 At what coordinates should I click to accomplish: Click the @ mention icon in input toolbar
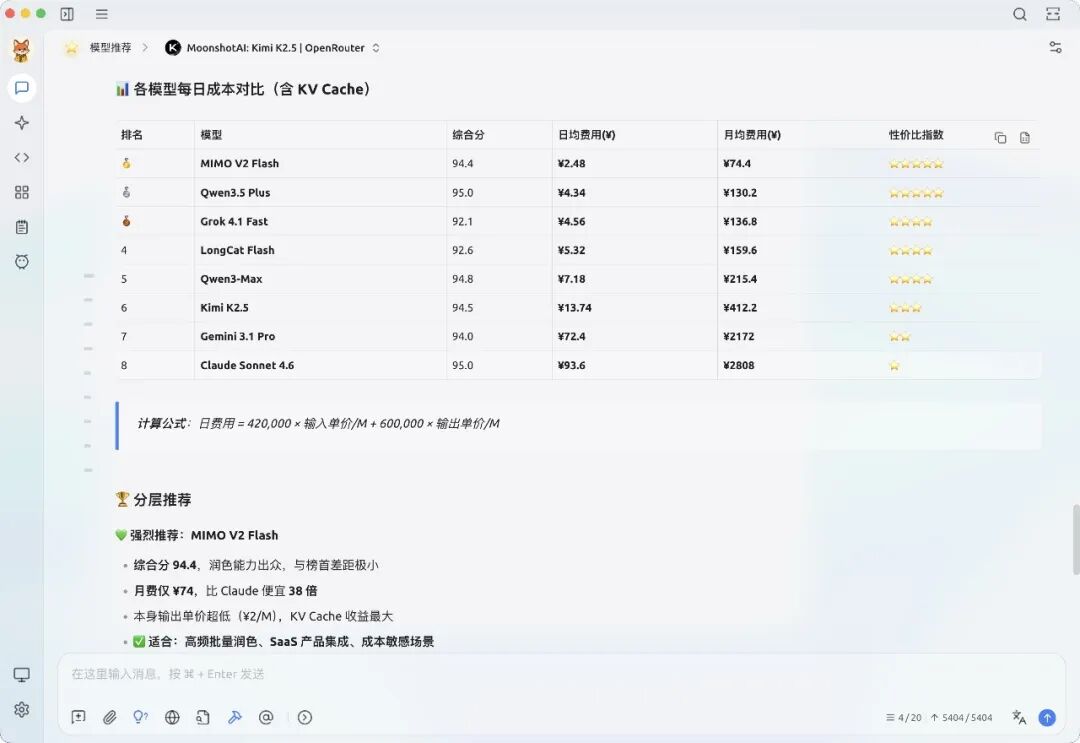[x=265, y=717]
